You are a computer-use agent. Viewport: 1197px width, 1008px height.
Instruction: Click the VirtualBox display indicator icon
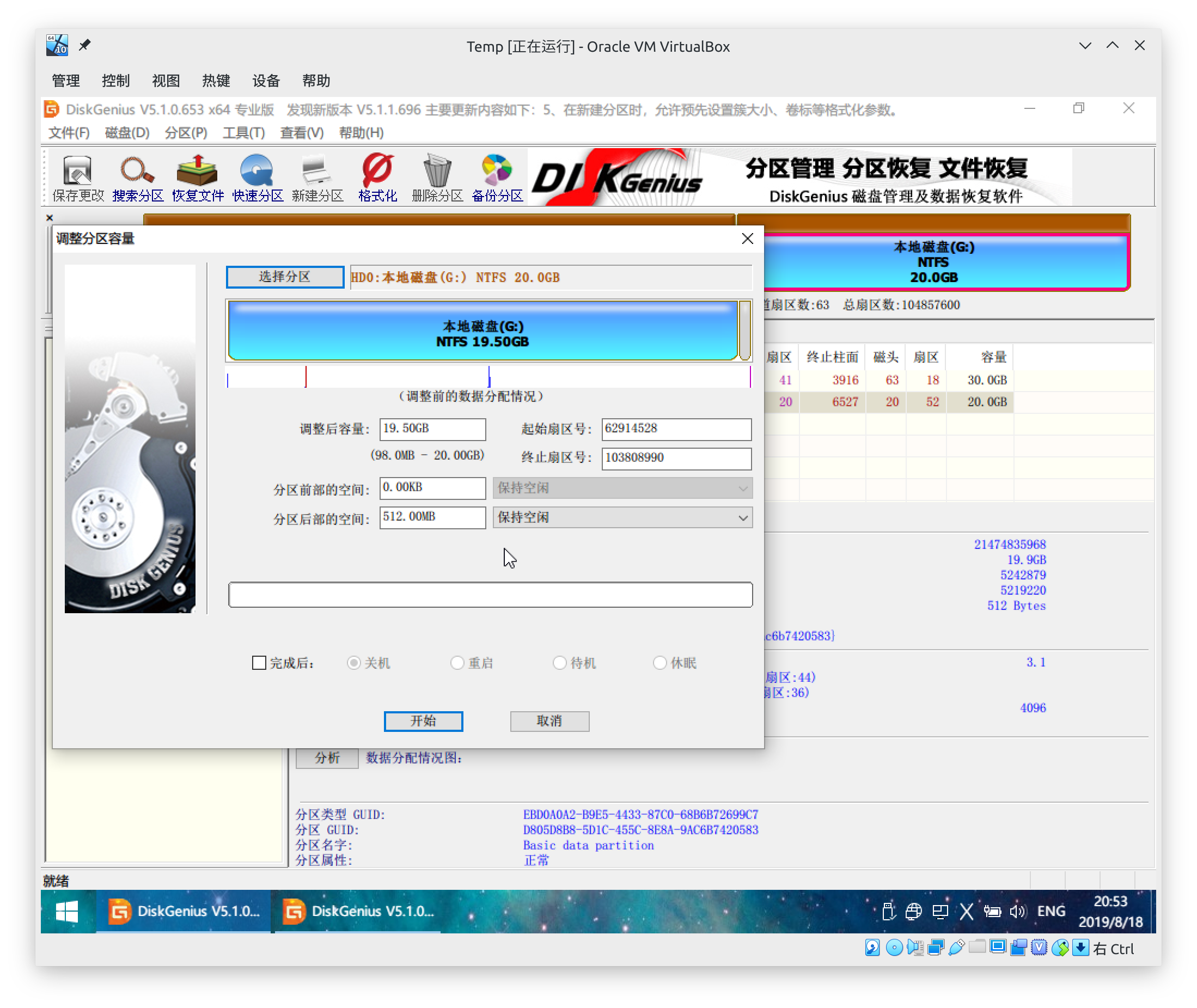tap(998, 948)
